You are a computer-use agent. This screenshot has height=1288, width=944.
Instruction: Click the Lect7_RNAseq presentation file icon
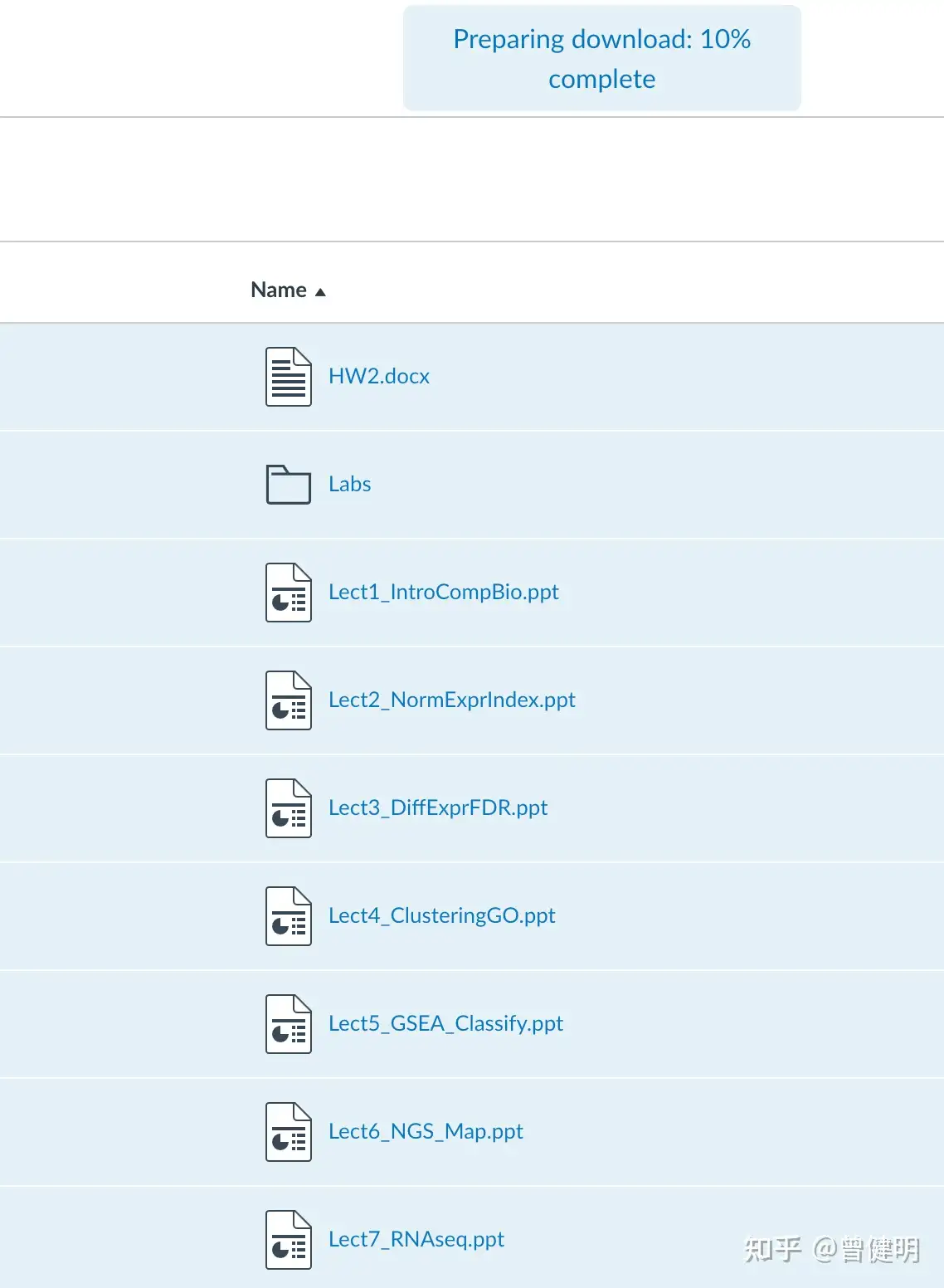tap(289, 1240)
